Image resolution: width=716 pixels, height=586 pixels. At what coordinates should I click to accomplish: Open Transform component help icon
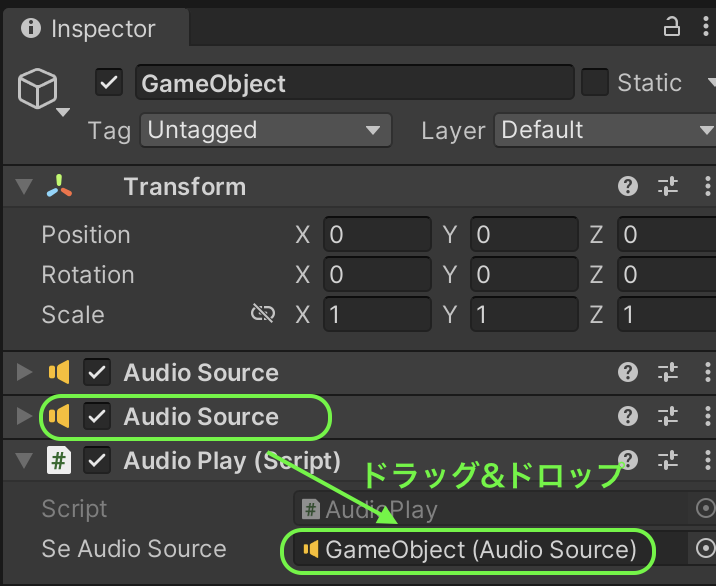point(628,186)
